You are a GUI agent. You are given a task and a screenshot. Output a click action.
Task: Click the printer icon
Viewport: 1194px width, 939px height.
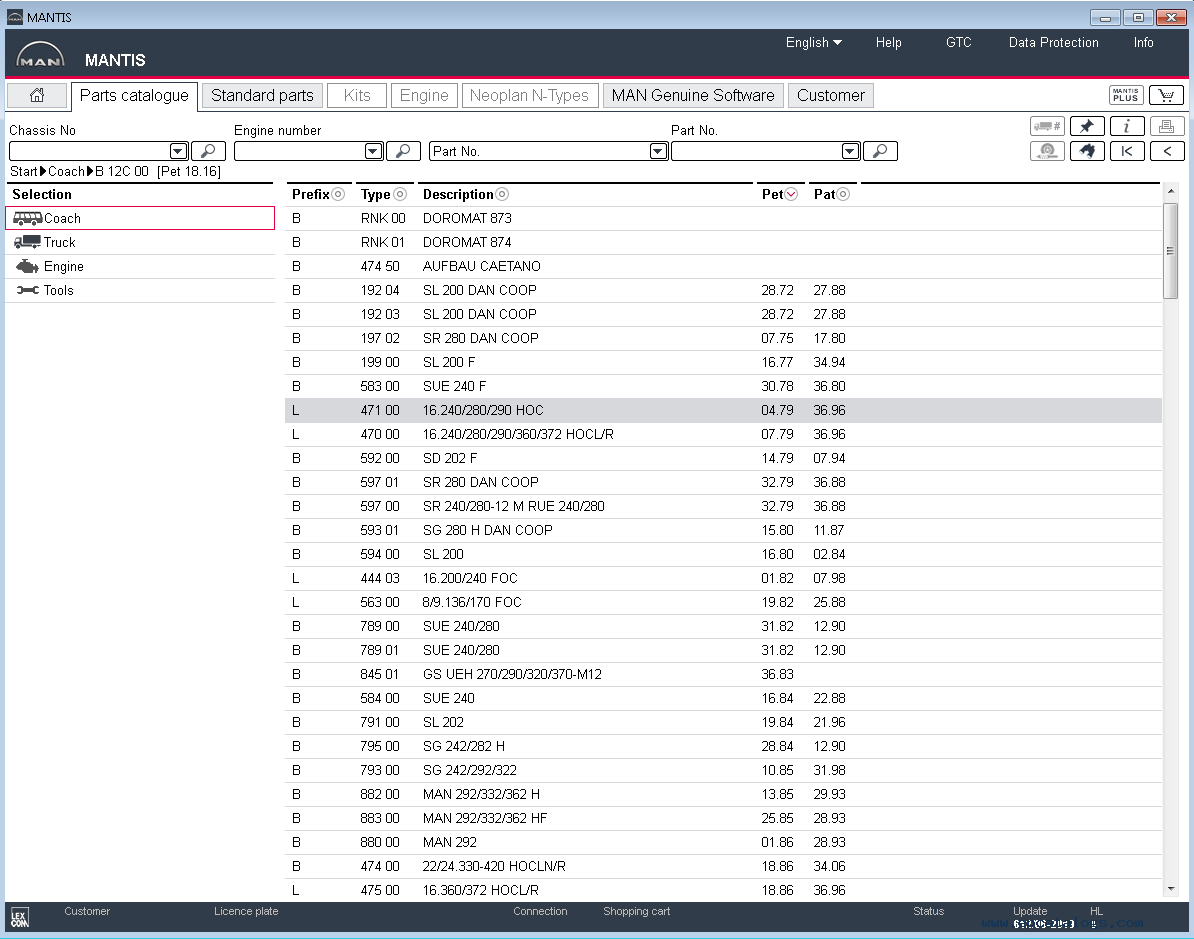[x=1166, y=126]
